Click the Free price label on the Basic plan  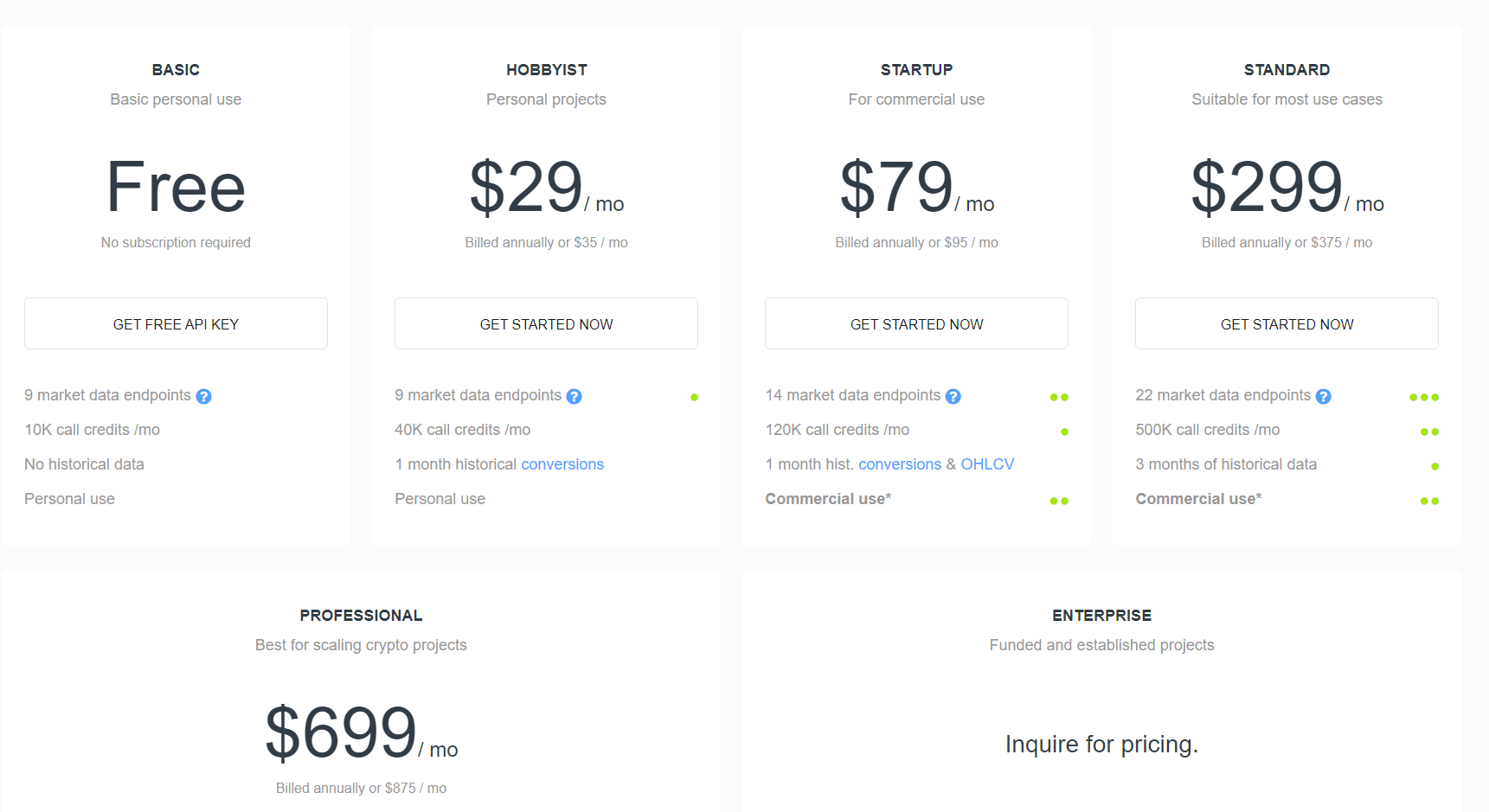(x=176, y=188)
